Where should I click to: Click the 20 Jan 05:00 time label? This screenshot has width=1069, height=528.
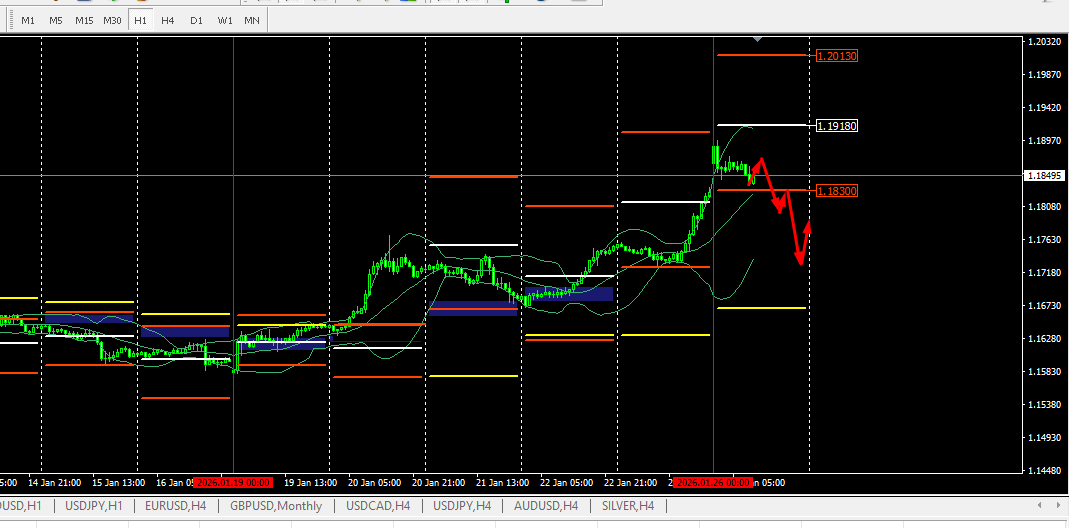[375, 482]
